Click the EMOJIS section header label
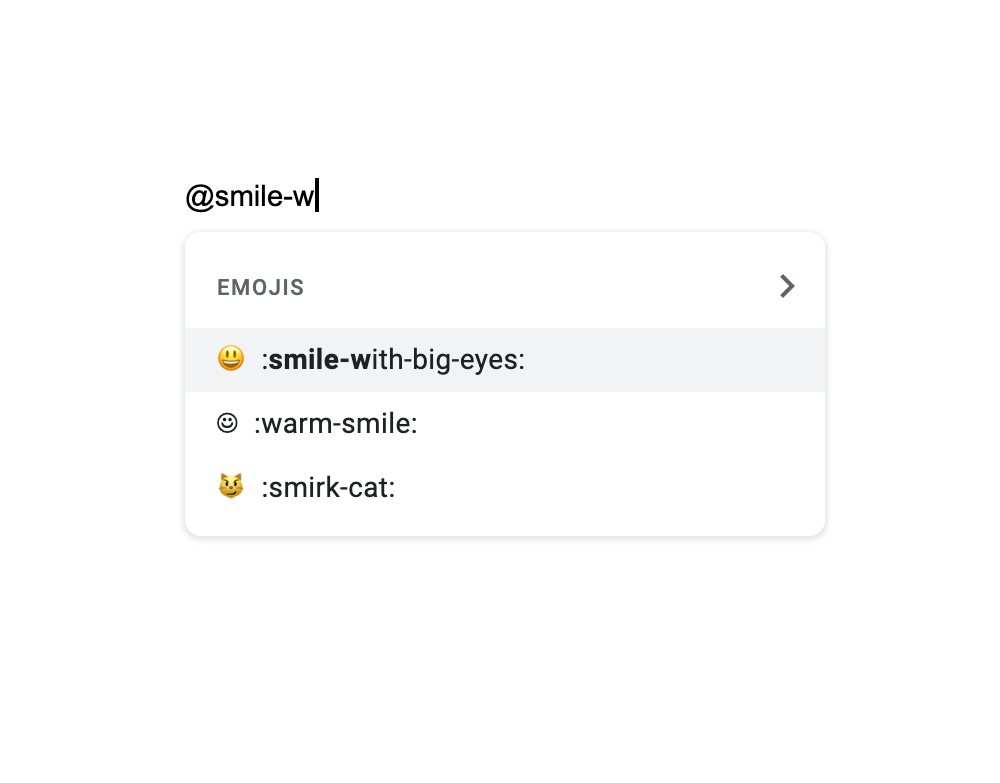The width and height of the screenshot is (1000, 783). click(x=260, y=288)
